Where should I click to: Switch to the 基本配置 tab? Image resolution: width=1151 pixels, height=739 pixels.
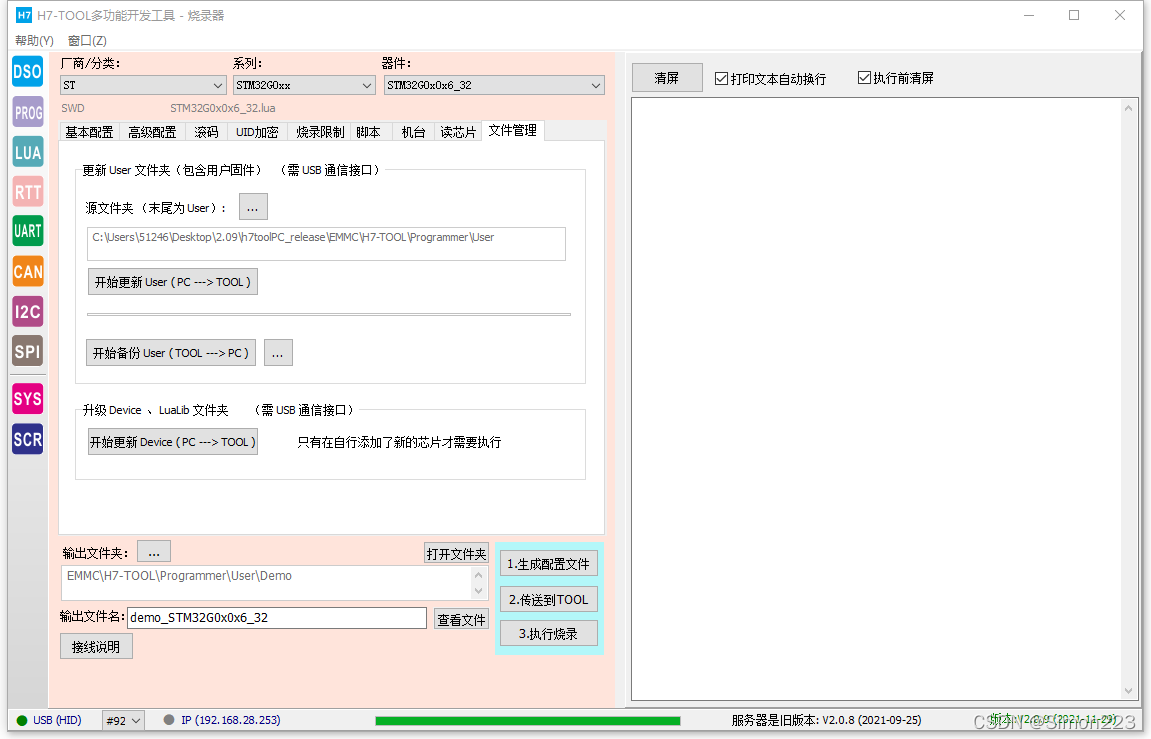90,132
